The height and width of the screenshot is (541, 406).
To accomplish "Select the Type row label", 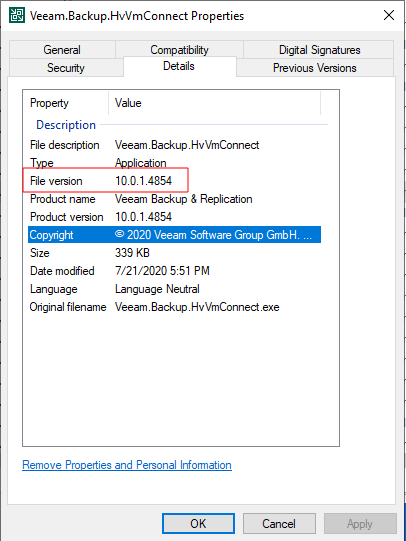I will click(x=42, y=163).
